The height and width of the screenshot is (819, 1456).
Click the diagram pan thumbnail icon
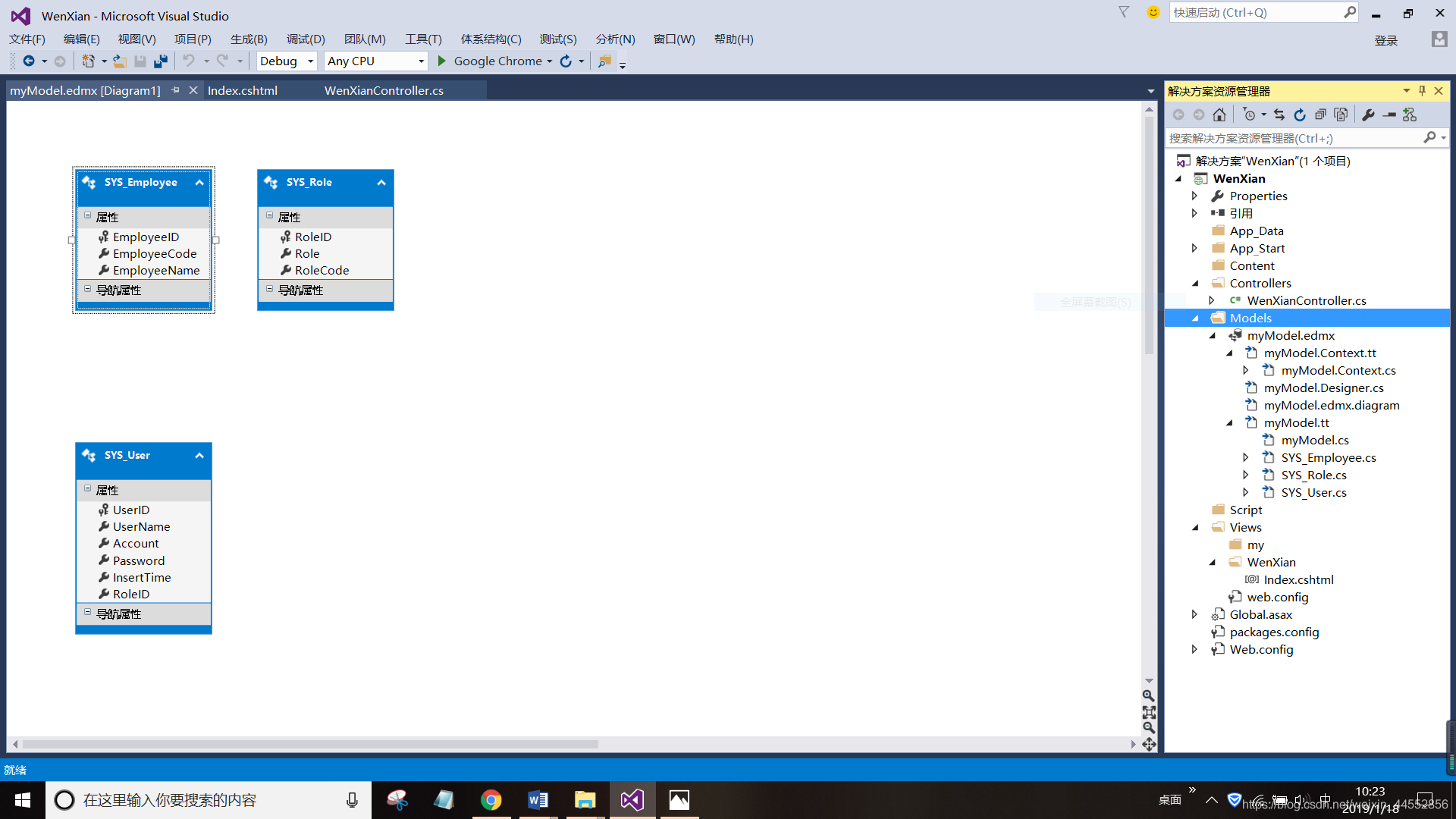click(1149, 745)
